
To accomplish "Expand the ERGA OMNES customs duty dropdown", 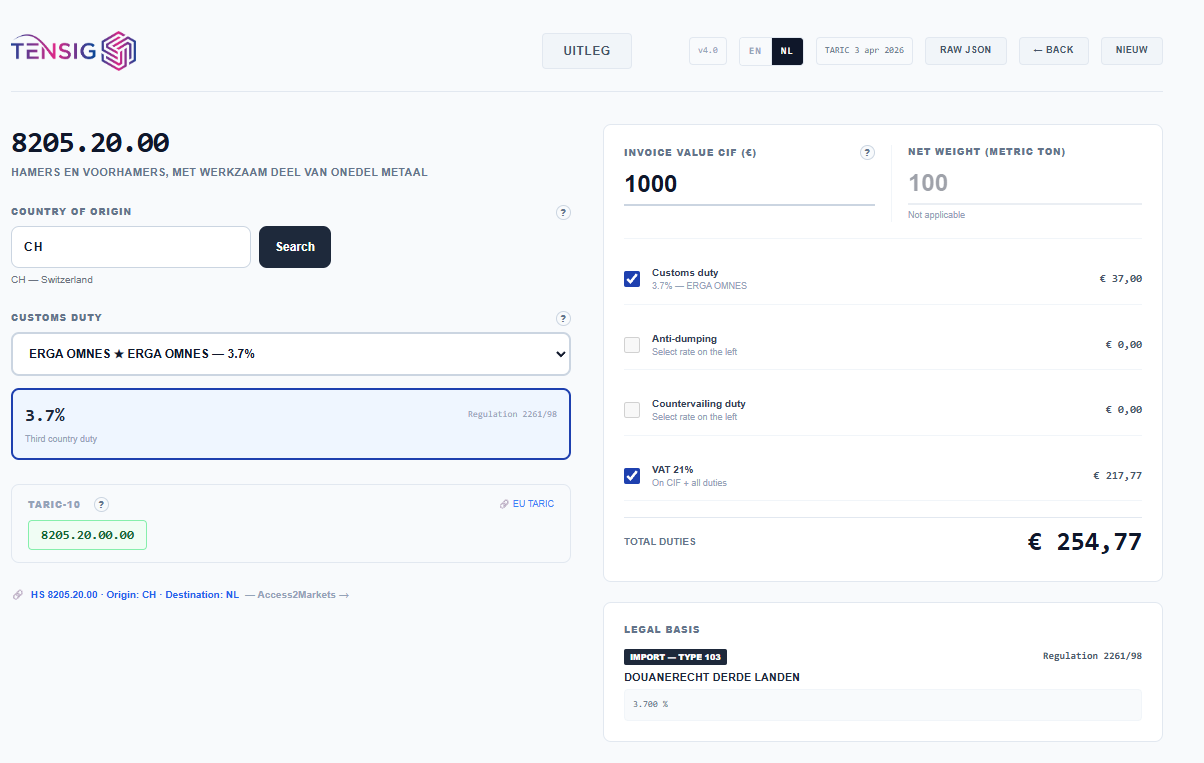I will tap(291, 354).
